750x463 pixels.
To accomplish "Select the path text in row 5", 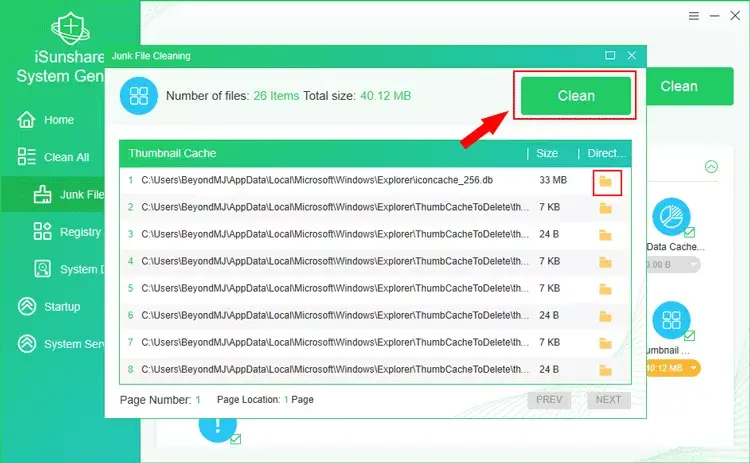I will pos(335,288).
